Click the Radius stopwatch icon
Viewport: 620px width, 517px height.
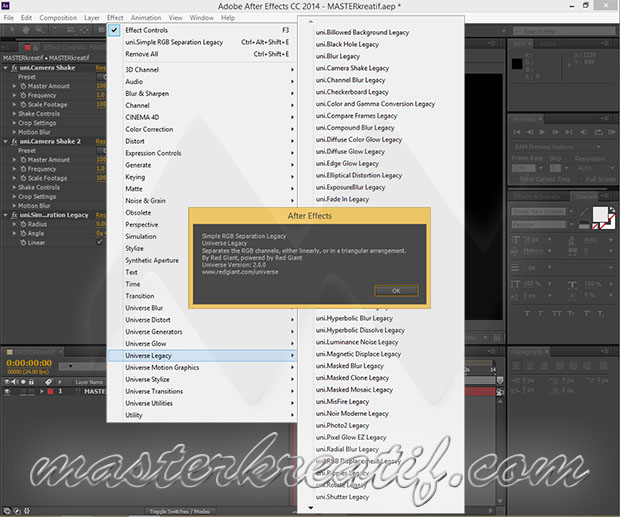coord(22,224)
